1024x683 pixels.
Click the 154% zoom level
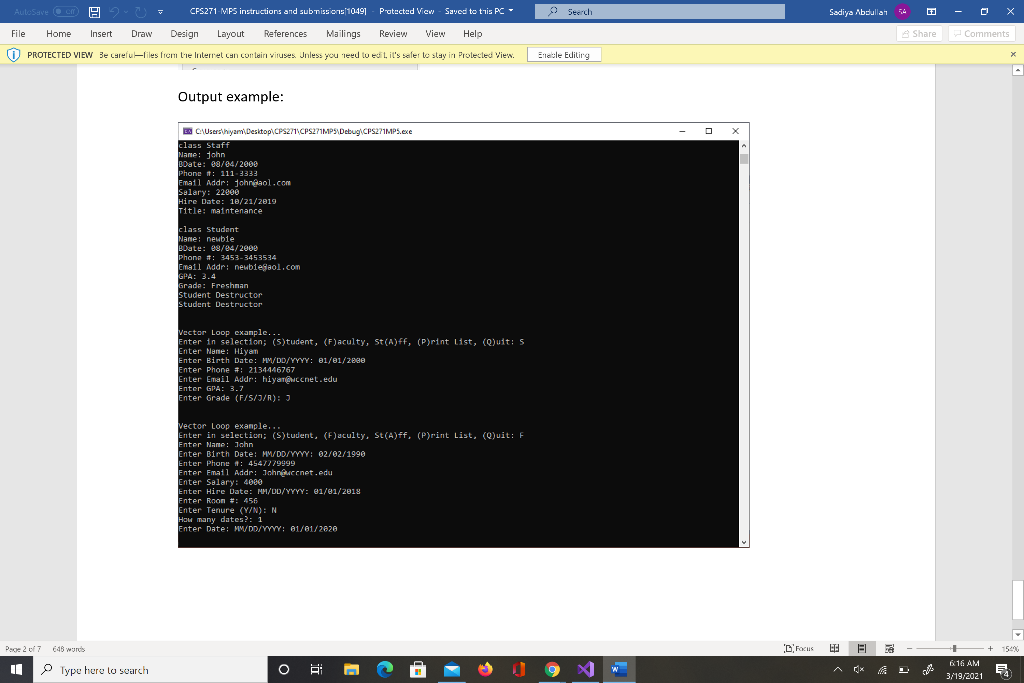click(1010, 649)
